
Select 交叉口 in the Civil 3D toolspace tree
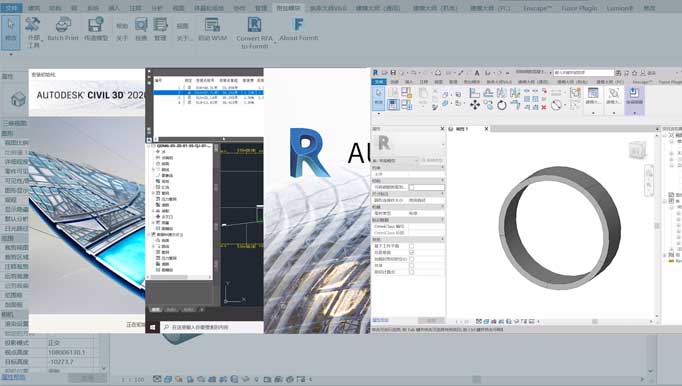[x=167, y=216]
